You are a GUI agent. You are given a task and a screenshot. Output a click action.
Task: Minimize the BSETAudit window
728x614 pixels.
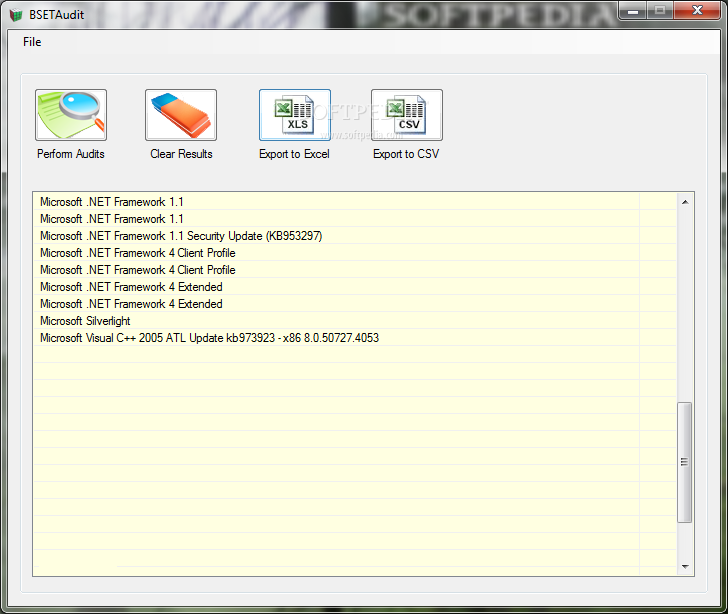(x=633, y=11)
